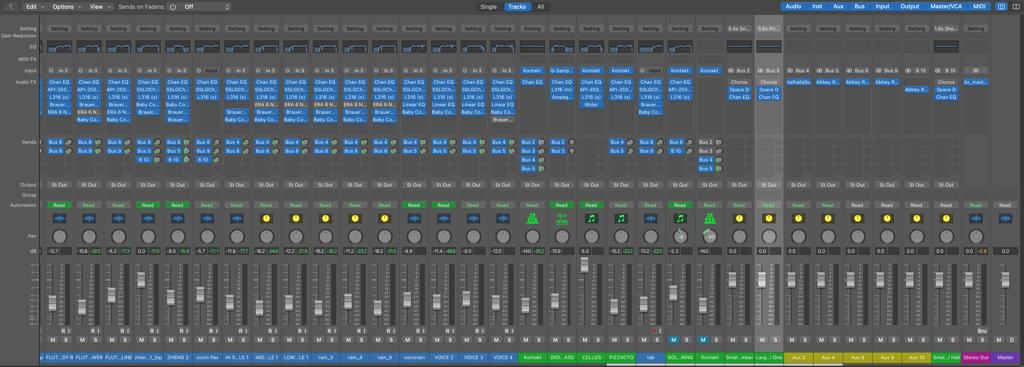This screenshot has height=367, width=1024.
Task: Solo the VOICE 3 track
Action: tap(479, 340)
